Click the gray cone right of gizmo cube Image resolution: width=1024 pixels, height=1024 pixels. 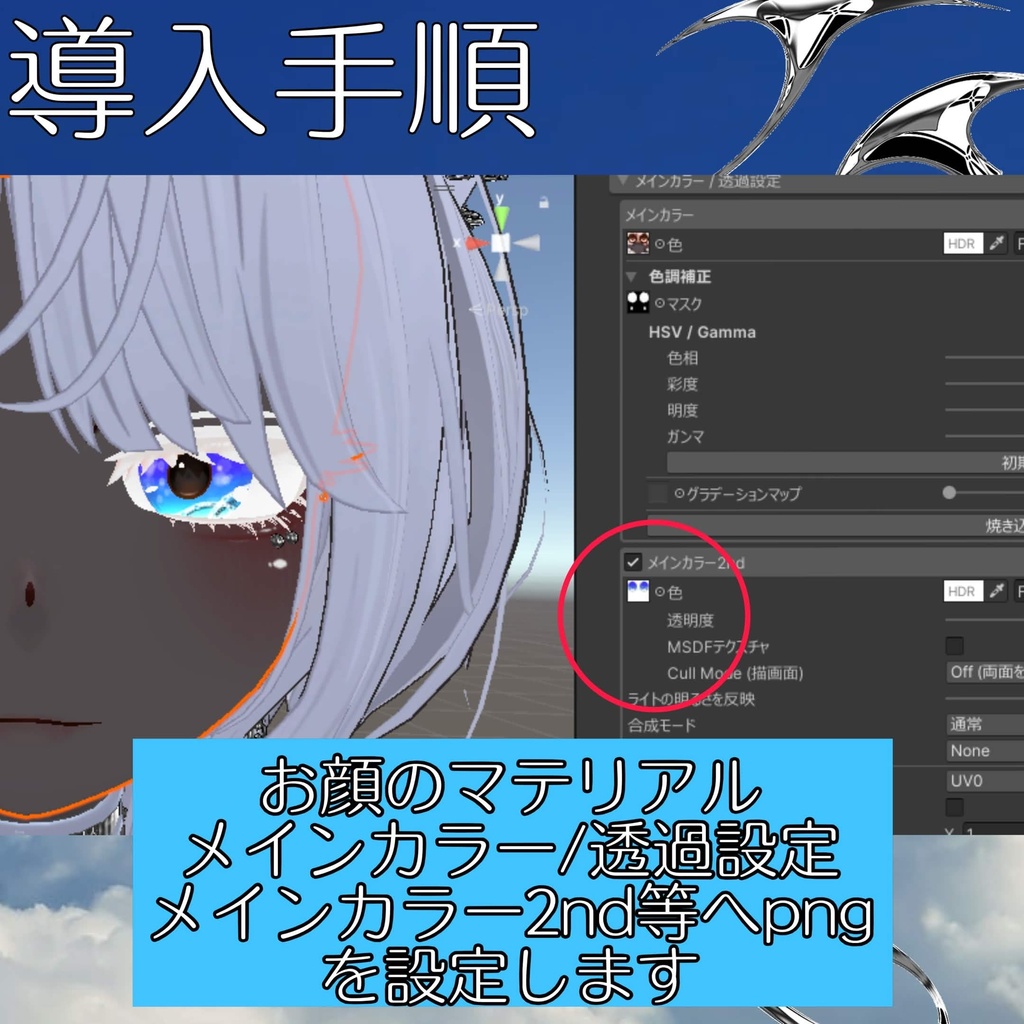click(527, 244)
